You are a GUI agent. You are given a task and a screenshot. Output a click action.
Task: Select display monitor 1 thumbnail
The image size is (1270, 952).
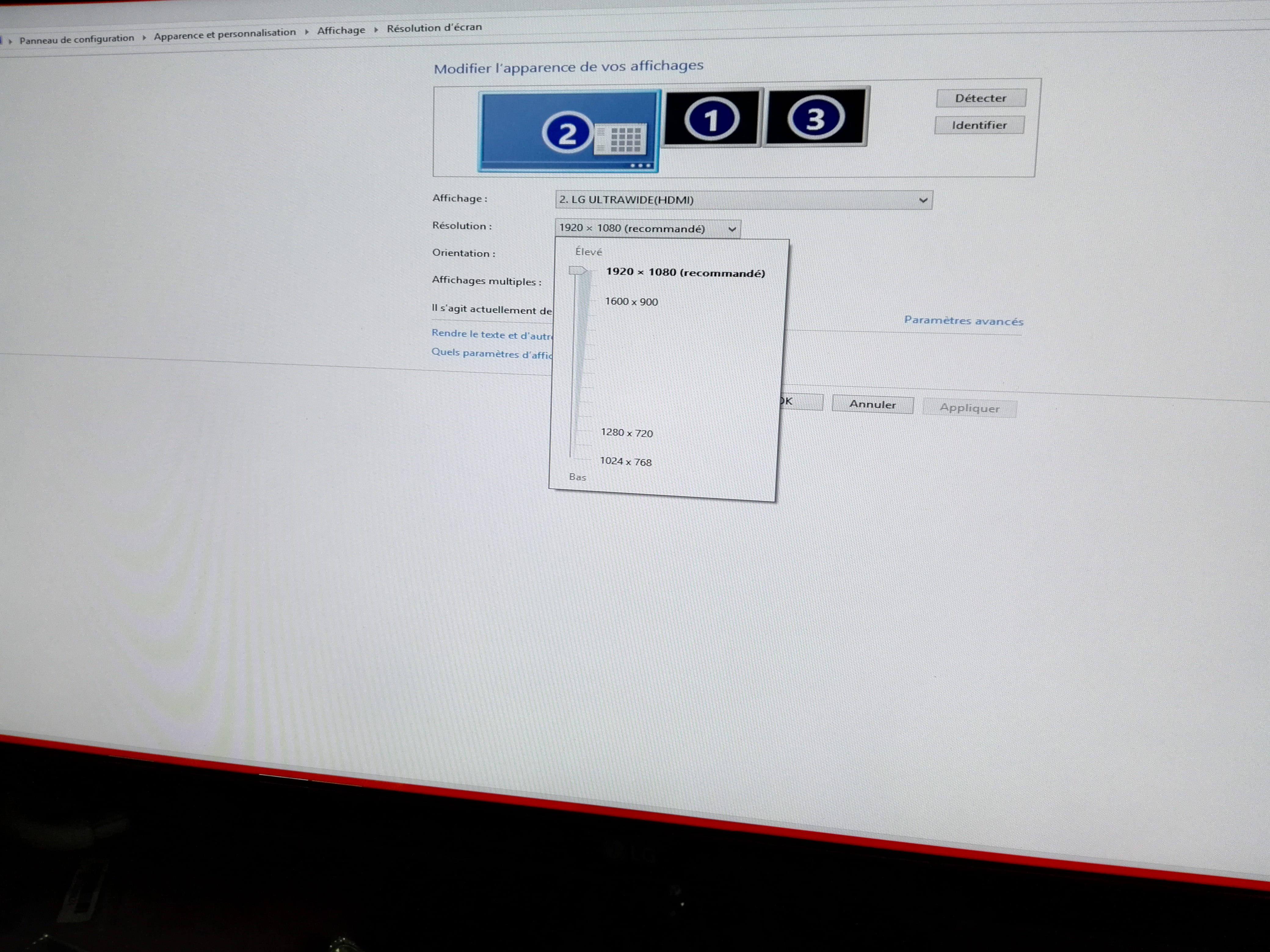713,118
